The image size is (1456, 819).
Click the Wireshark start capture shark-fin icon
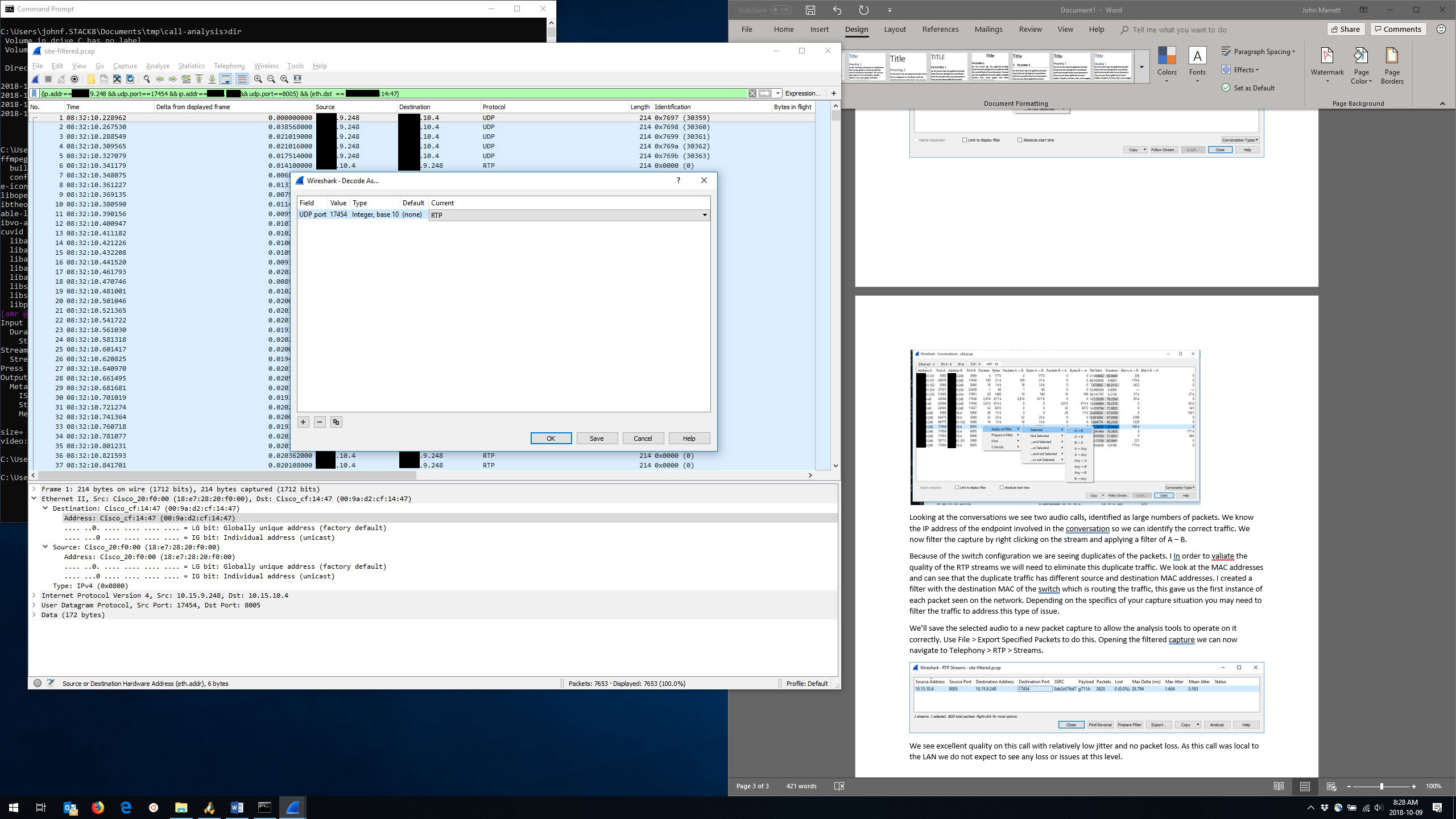click(36, 79)
